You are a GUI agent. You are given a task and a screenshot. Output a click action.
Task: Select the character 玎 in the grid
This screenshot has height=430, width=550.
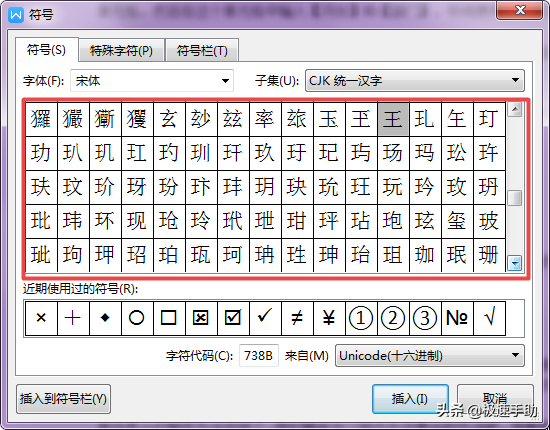pyautogui.click(x=489, y=119)
